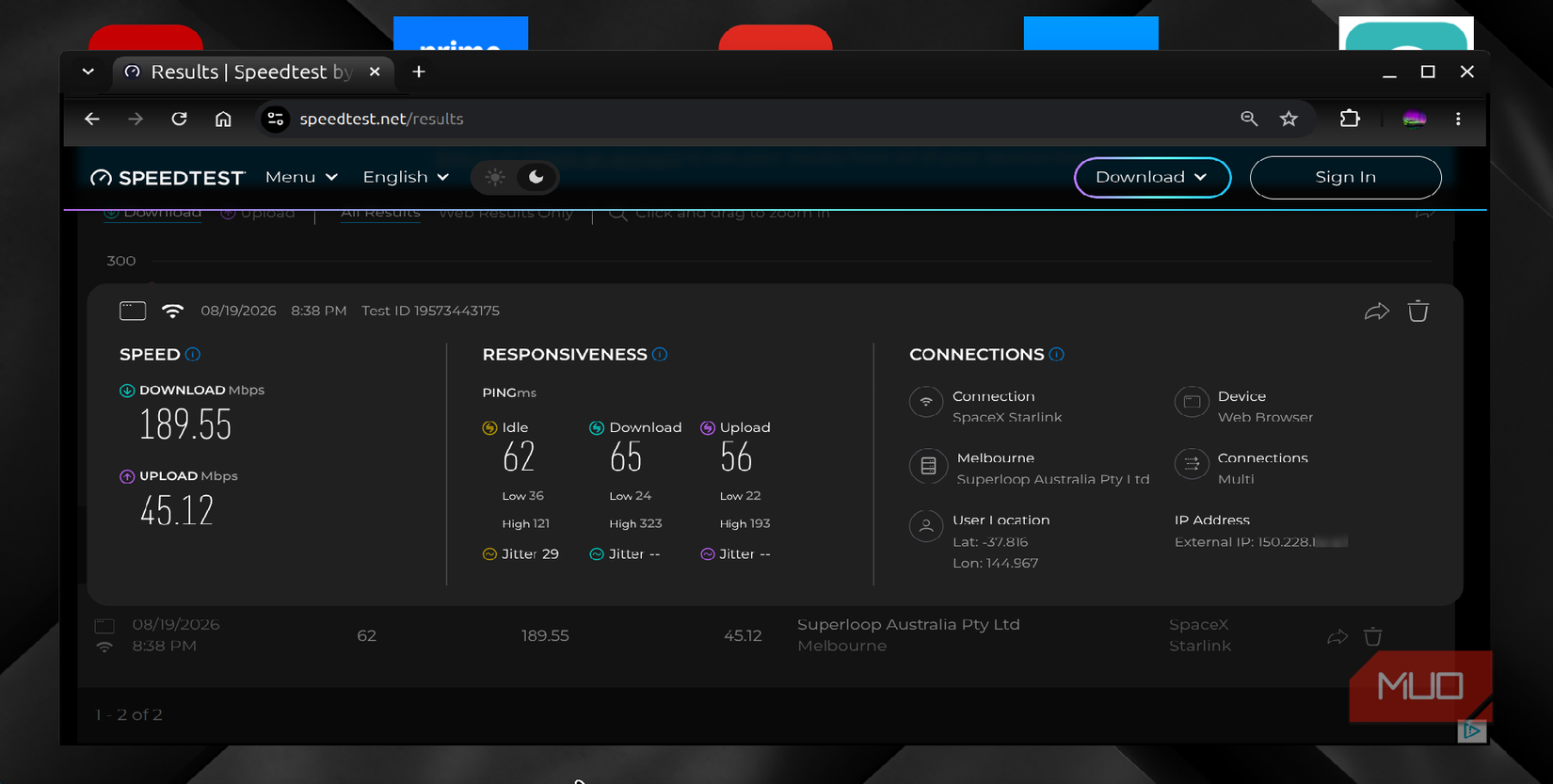This screenshot has width=1553, height=784.
Task: Open the Speedtest Menu dropdown
Action: [x=301, y=177]
